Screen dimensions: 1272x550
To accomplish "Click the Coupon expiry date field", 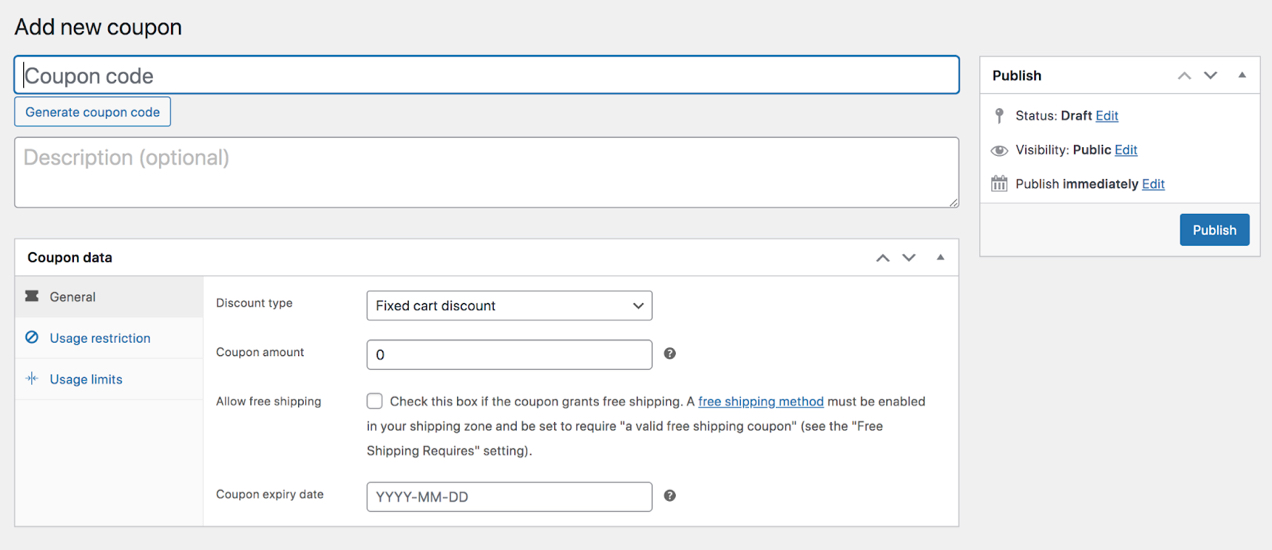I will 509,496.
